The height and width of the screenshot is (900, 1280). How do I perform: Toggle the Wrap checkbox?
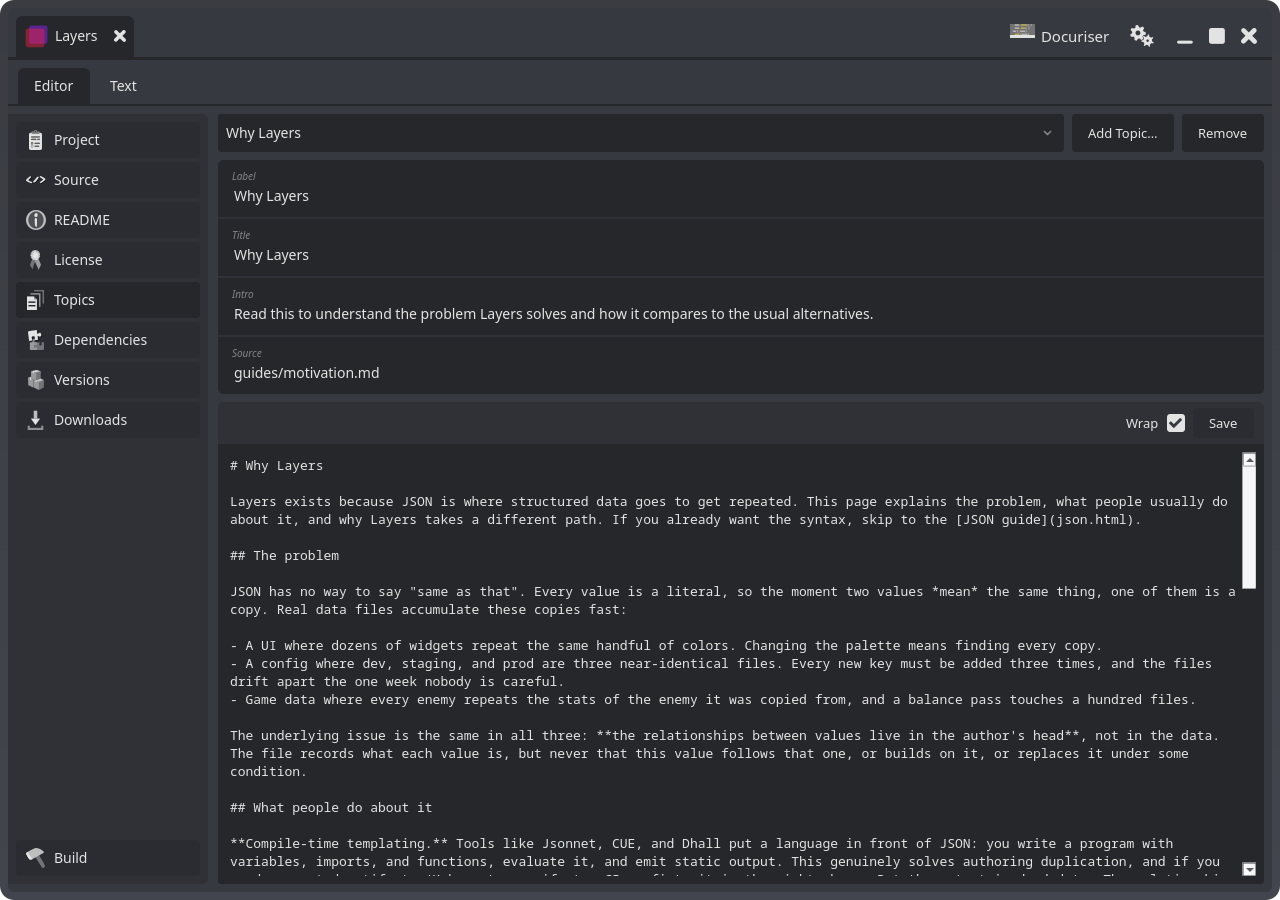(1176, 423)
